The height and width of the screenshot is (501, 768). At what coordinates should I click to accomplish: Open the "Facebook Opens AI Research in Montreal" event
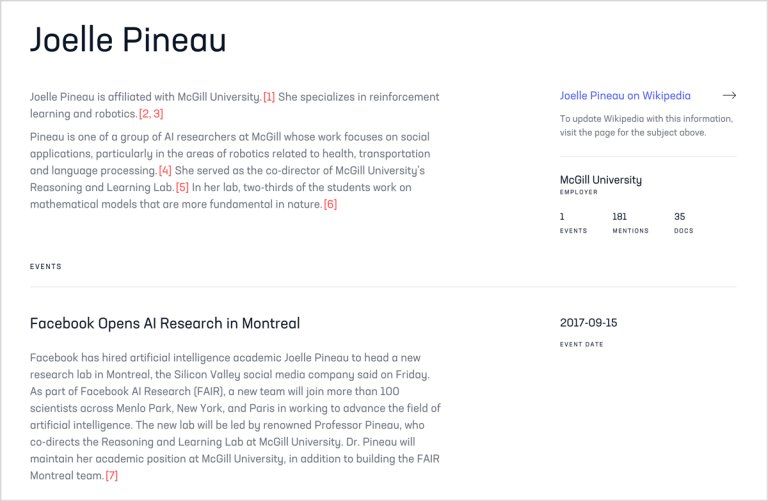[x=165, y=323]
